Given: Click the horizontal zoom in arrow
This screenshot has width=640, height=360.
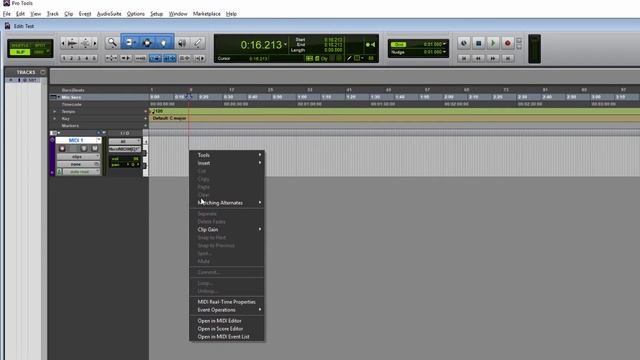Looking at the screenshot, I should tap(95, 43).
